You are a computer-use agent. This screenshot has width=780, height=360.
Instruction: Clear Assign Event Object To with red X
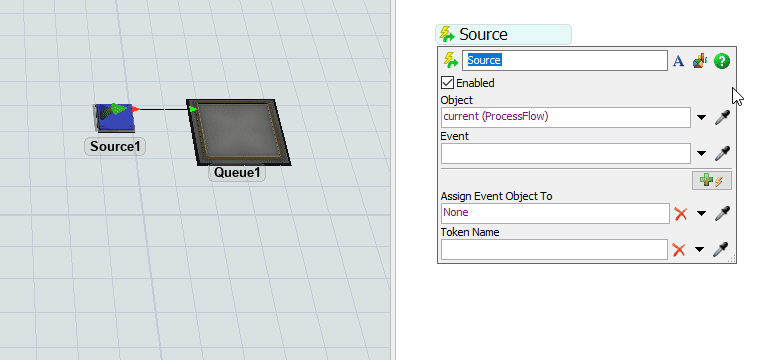coord(681,214)
